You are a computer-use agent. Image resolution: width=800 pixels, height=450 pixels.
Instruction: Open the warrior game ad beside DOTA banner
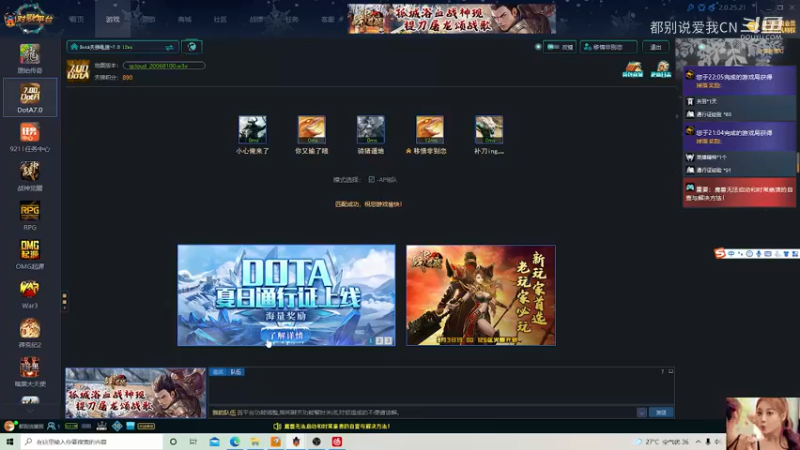pyautogui.click(x=481, y=295)
